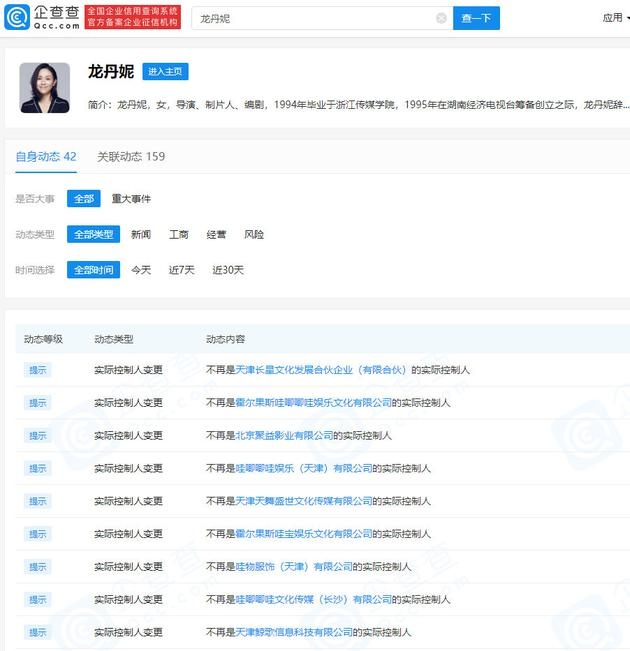Choose 近7天 time range filter
The image size is (630, 651).
click(181, 270)
